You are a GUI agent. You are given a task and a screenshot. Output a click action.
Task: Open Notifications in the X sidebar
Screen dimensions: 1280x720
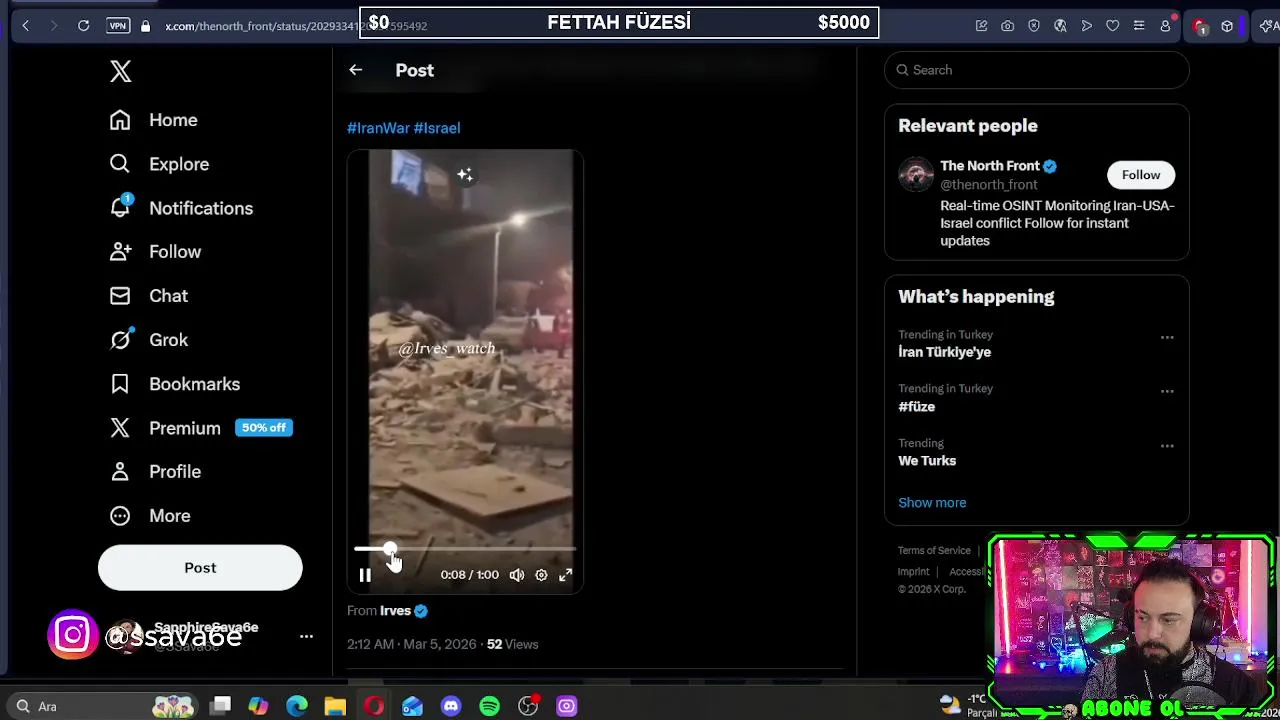(x=181, y=208)
